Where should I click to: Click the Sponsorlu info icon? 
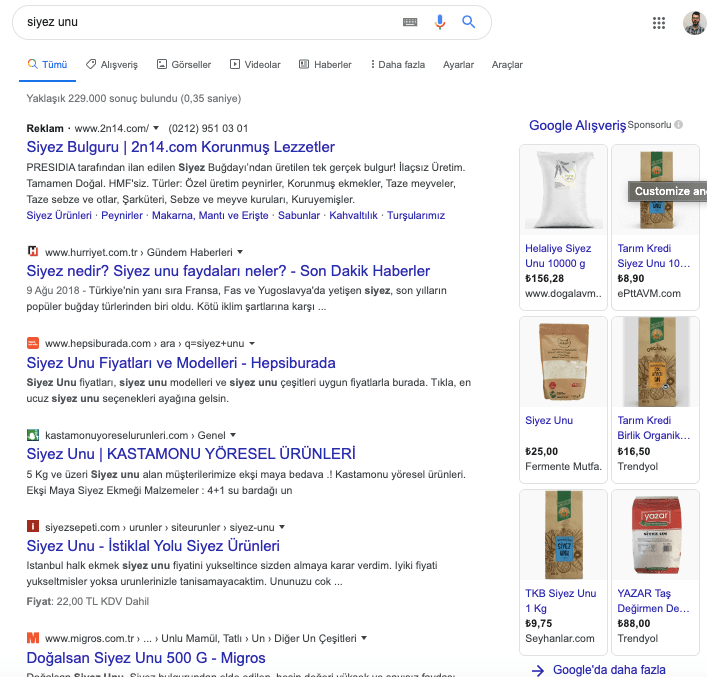(679, 124)
